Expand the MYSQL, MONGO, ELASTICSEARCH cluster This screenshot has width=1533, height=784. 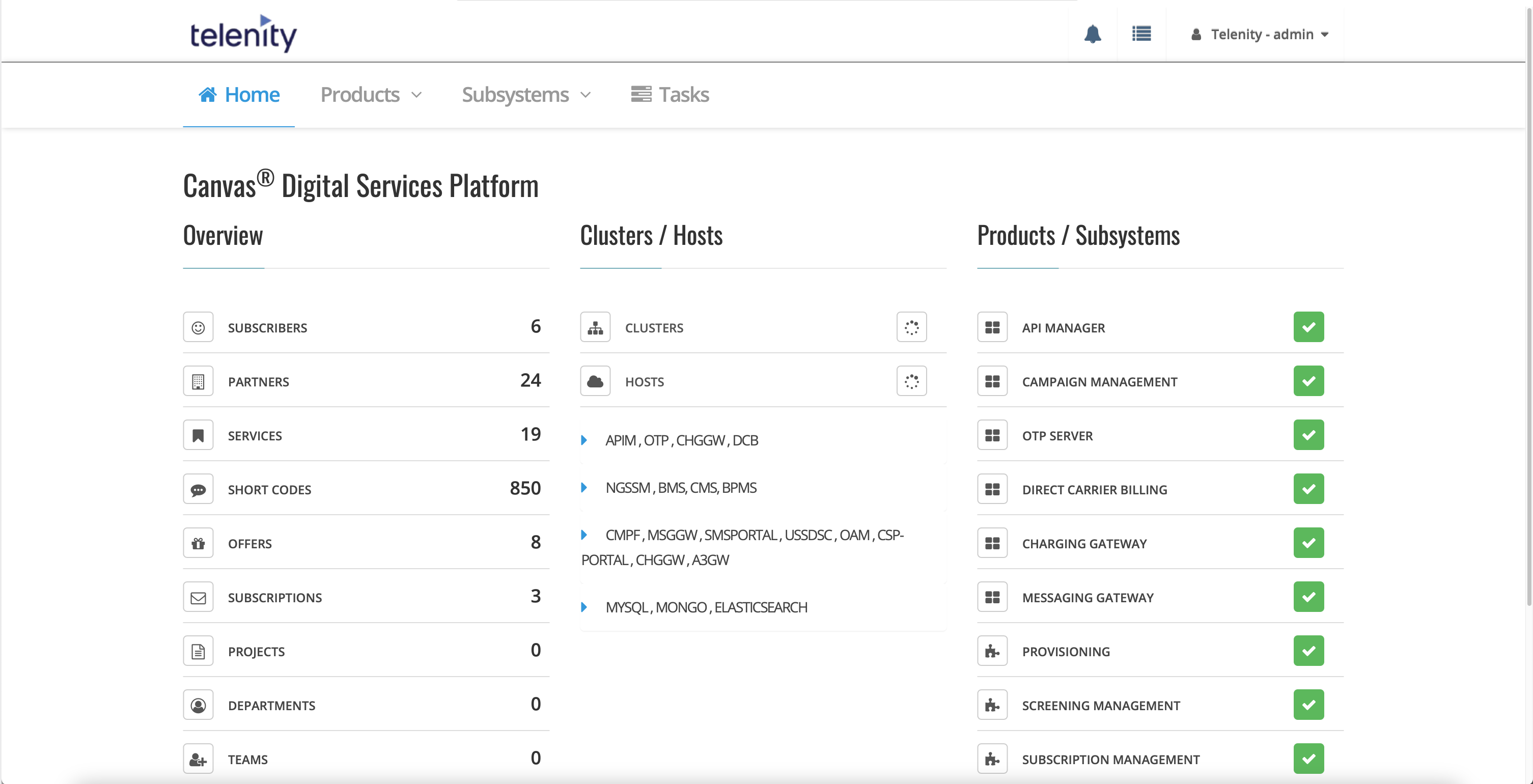pos(694,607)
